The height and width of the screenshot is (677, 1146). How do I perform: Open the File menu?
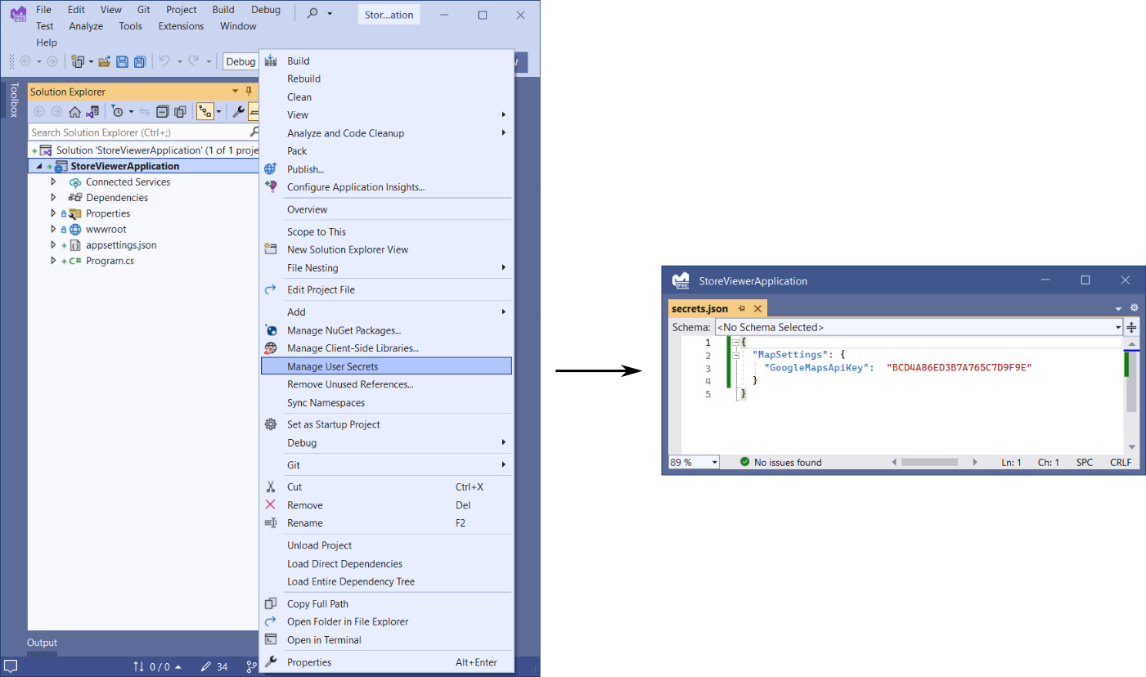[x=44, y=10]
